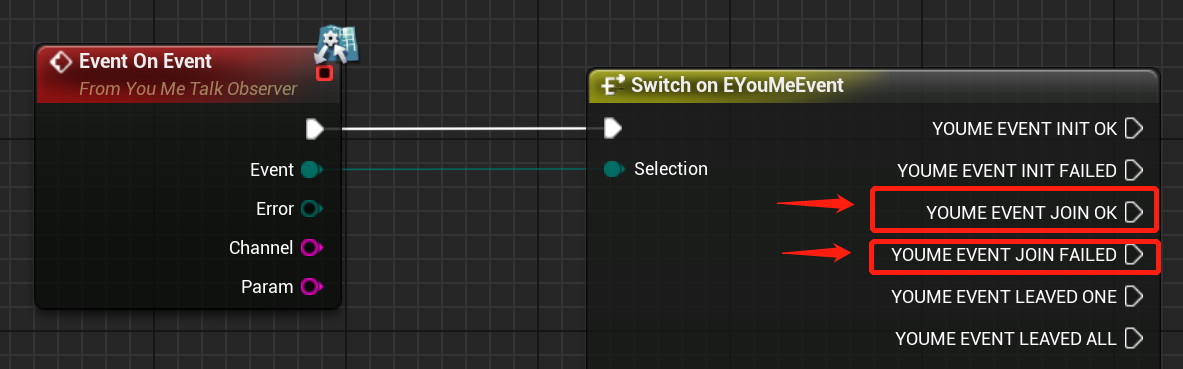
Task: Select the Switch on EYouMeEvent node header
Action: coord(871,85)
